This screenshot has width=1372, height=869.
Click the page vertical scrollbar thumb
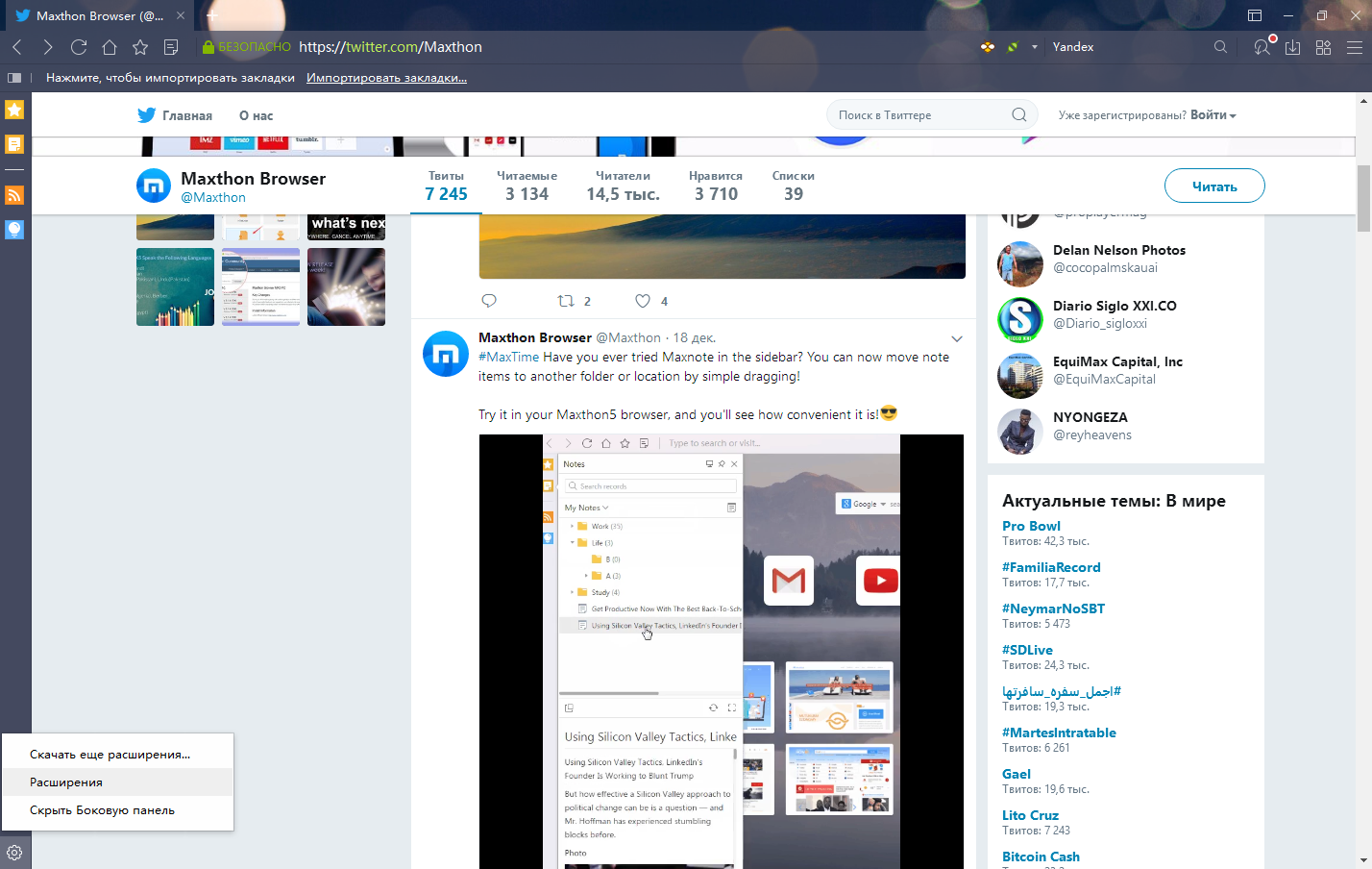coord(1363,198)
